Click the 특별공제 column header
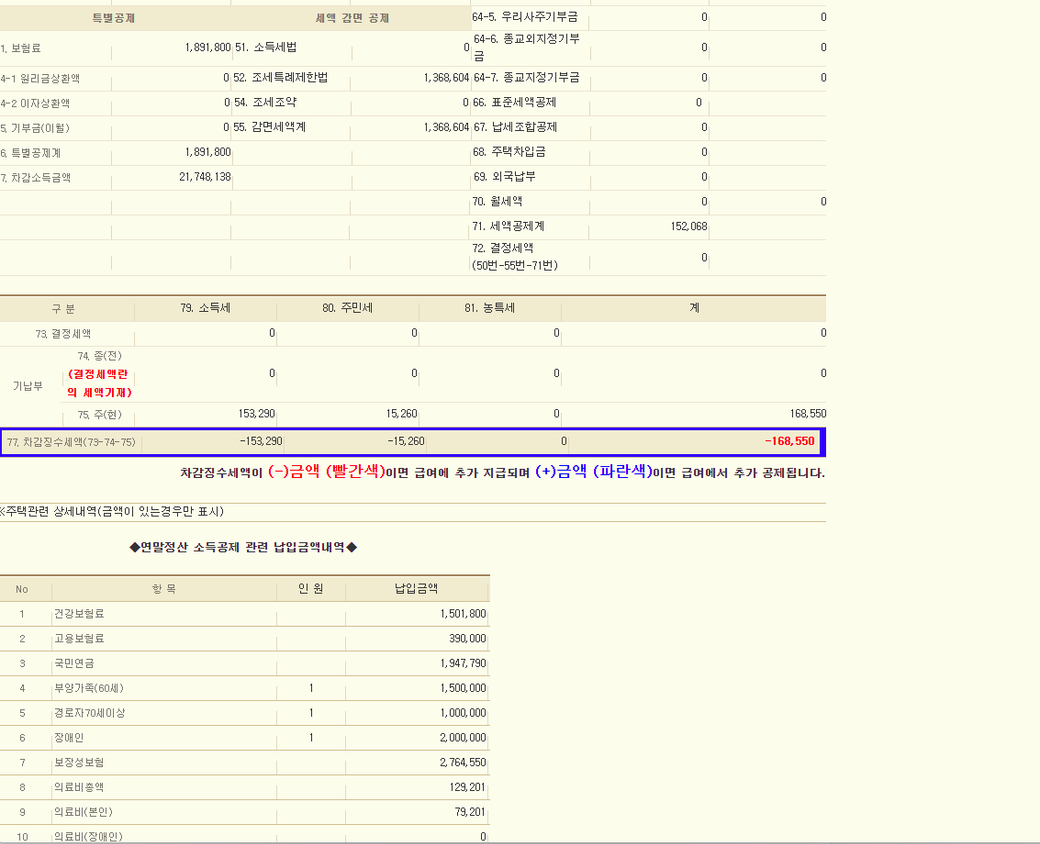Viewport: 1040px width, 844px height. pyautogui.click(x=113, y=18)
